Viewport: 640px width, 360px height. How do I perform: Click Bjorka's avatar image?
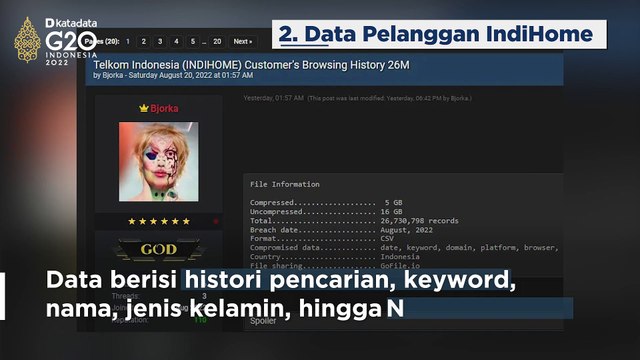click(159, 162)
